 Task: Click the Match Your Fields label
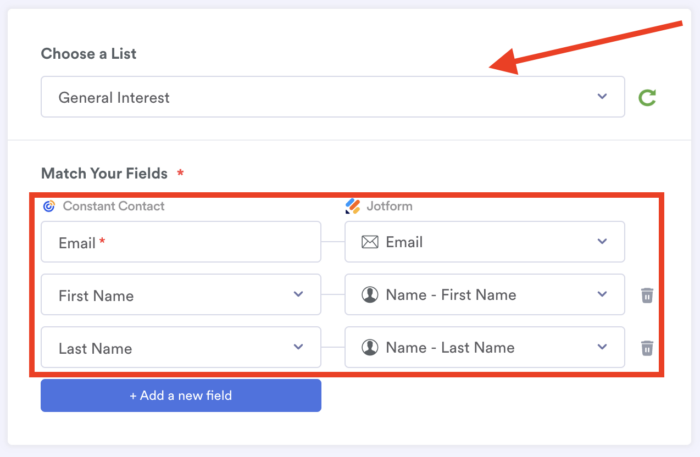[104, 173]
